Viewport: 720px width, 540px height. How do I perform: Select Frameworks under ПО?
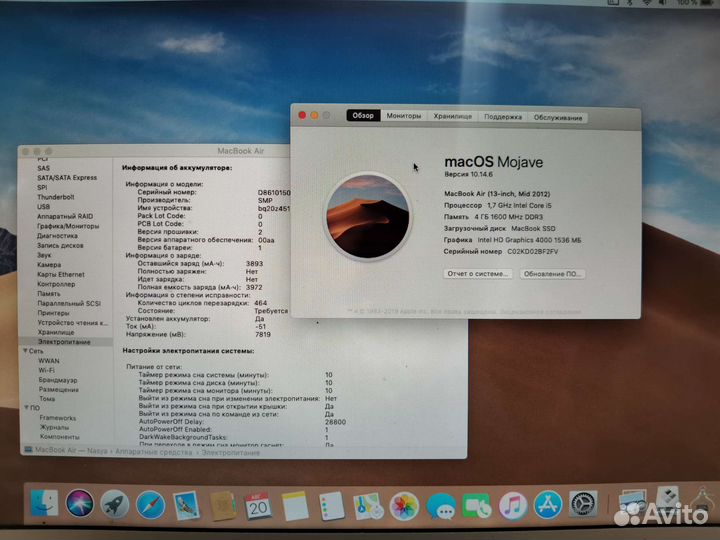tap(58, 418)
